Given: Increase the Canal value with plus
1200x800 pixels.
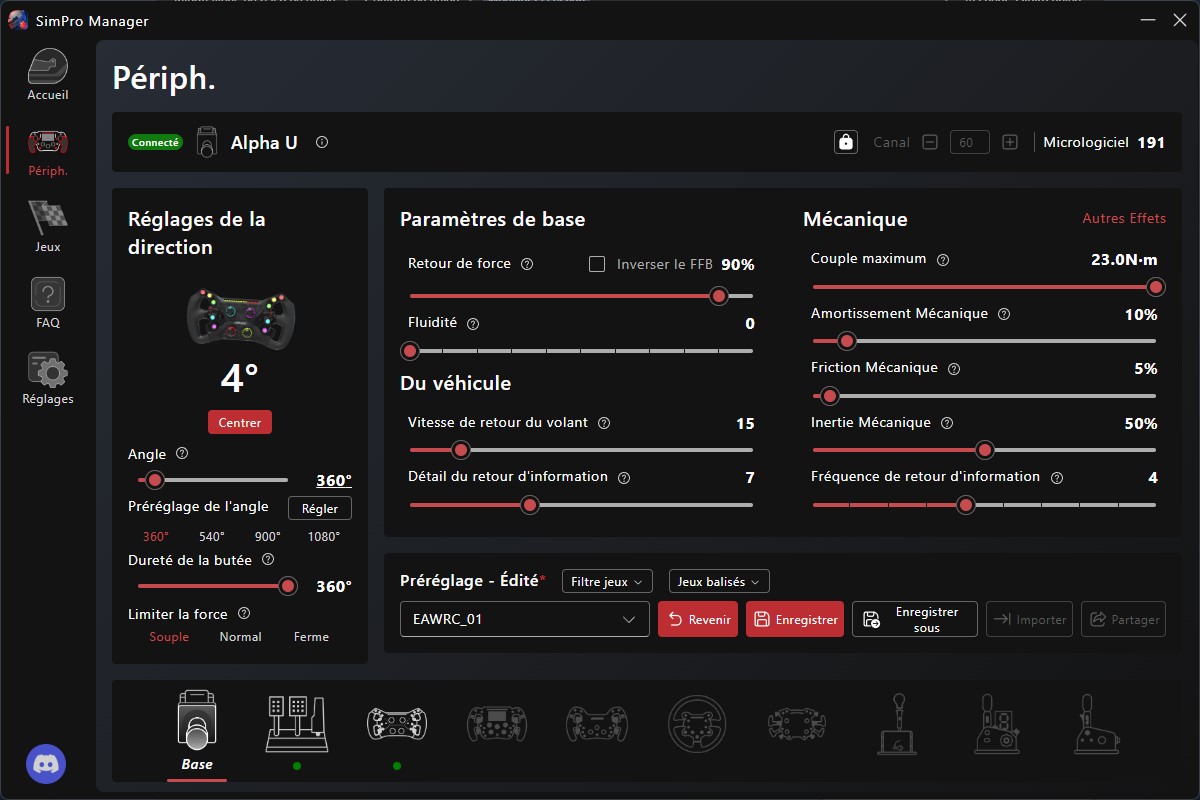Looking at the screenshot, I should [1010, 142].
